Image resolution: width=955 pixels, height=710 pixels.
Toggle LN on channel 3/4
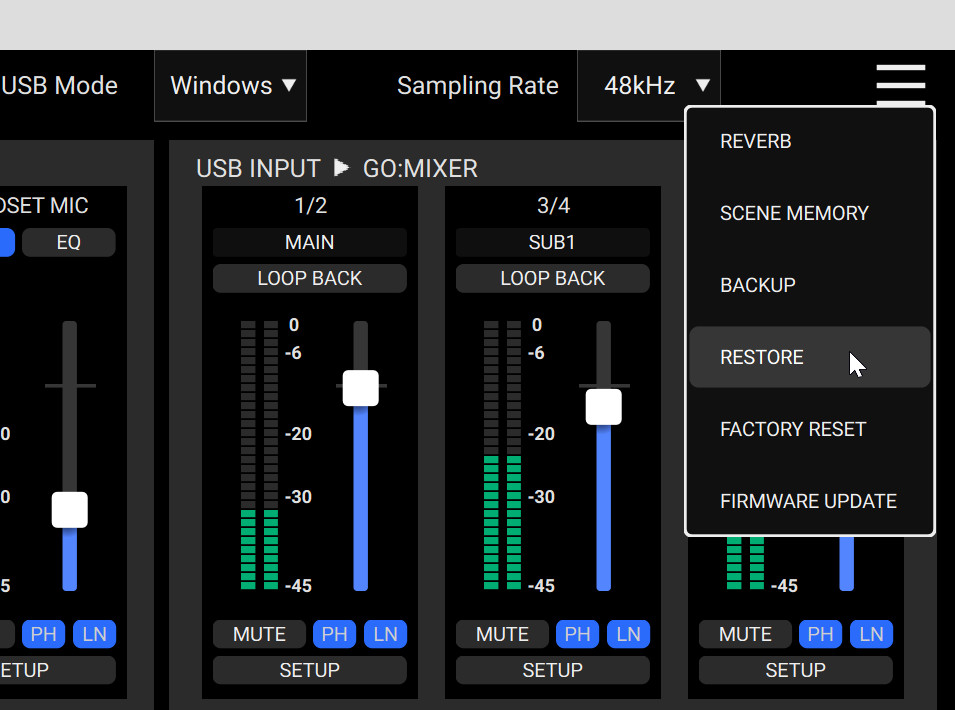(628, 634)
